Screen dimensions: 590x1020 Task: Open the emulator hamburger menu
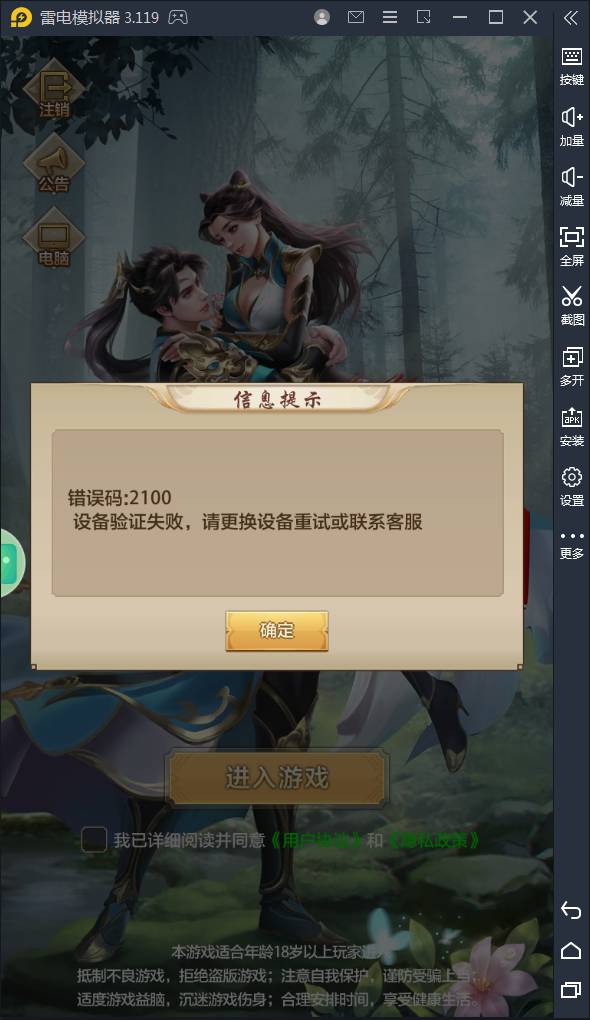tap(390, 17)
